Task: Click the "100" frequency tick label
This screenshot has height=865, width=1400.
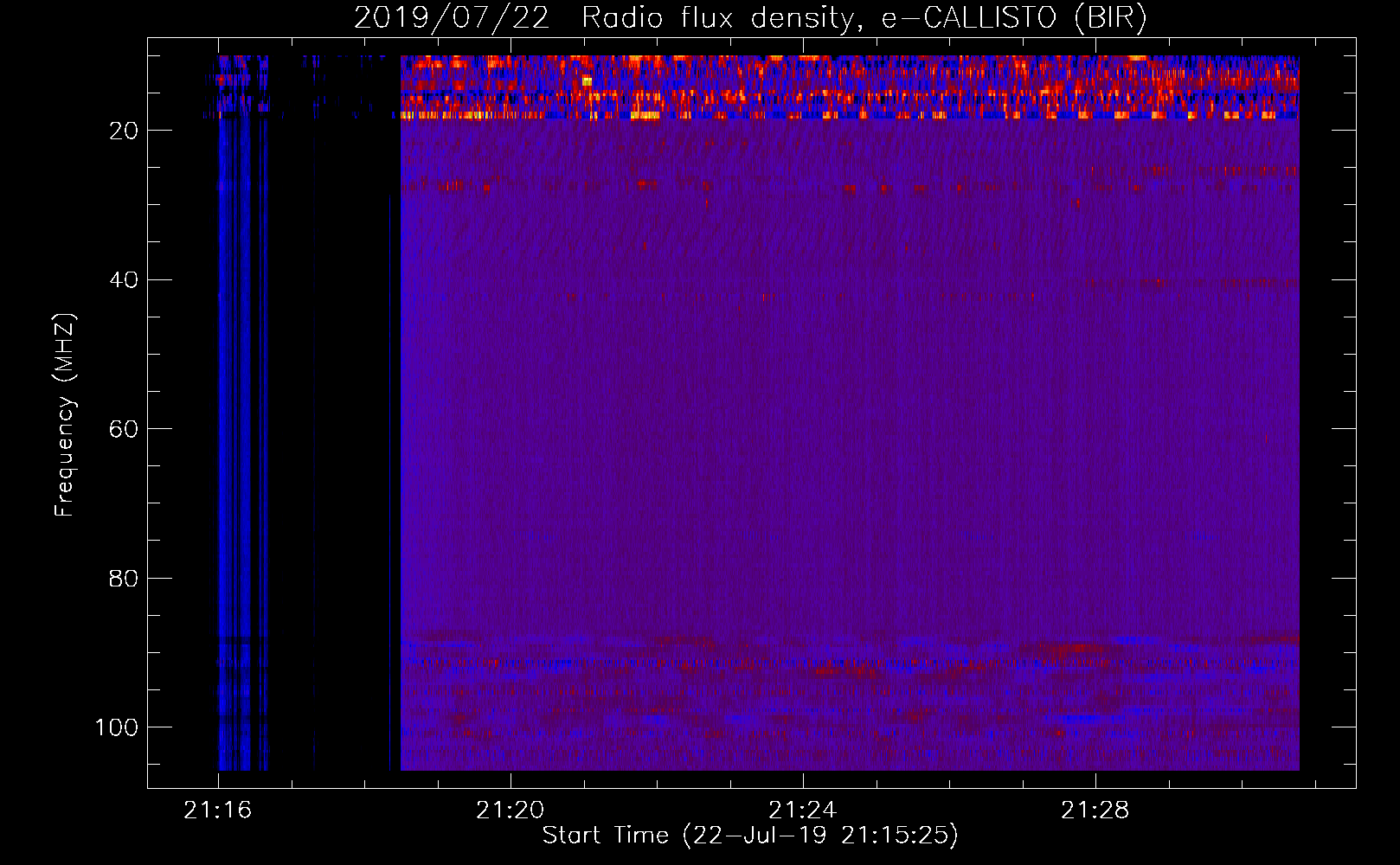Action: pos(117,727)
